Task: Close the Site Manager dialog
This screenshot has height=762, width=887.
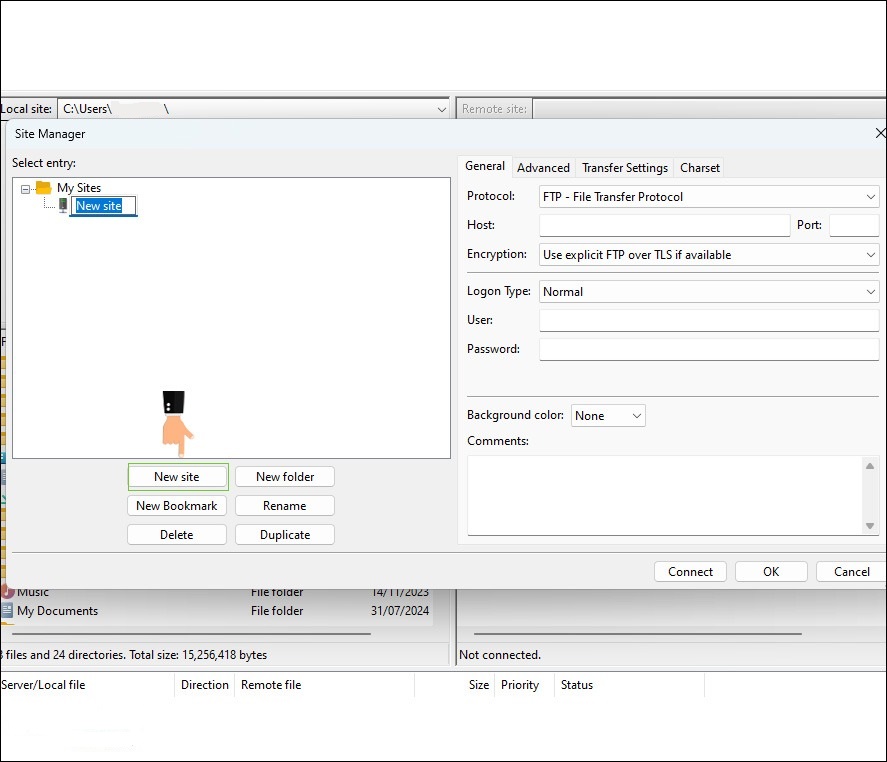Action: (x=880, y=133)
